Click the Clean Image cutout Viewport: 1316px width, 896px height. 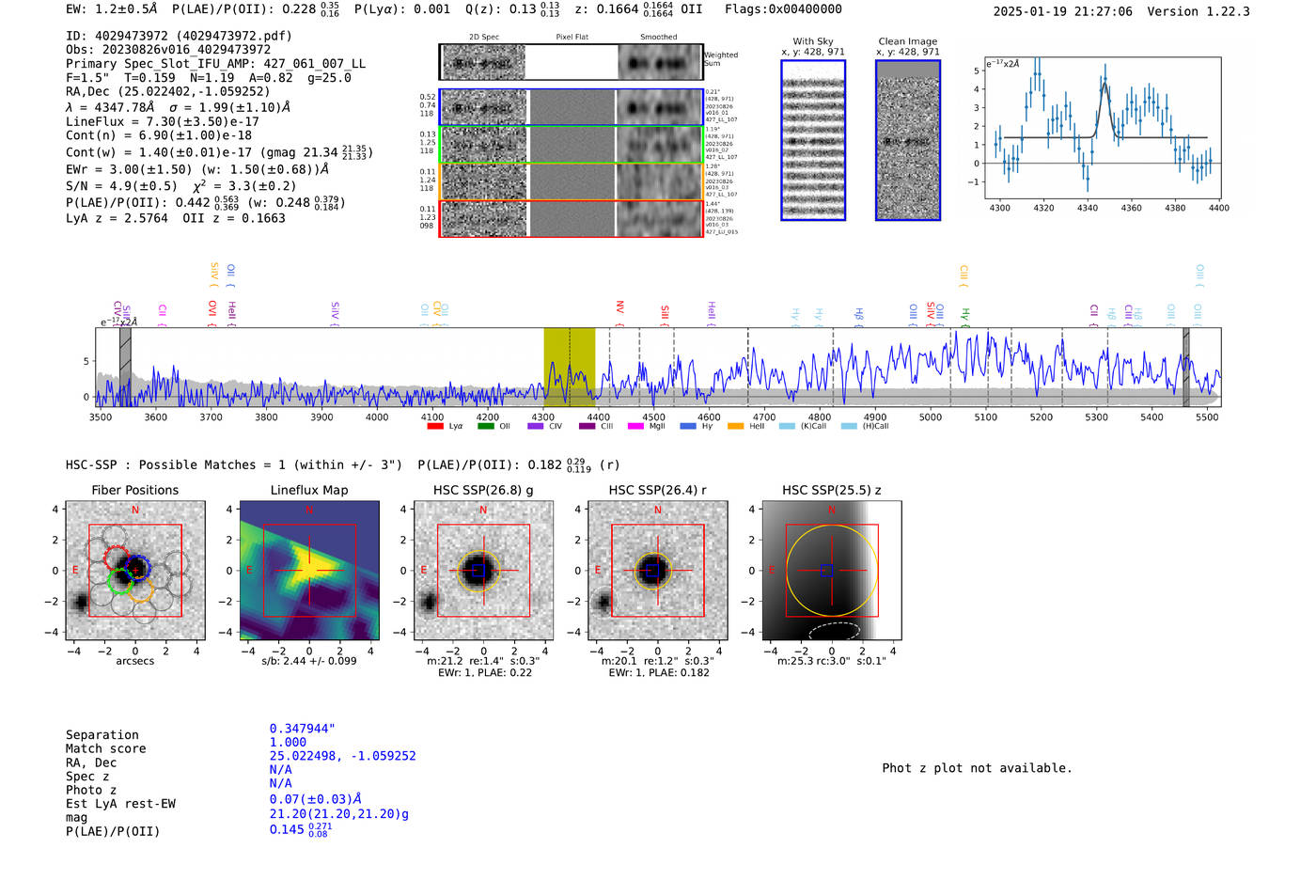click(x=907, y=140)
